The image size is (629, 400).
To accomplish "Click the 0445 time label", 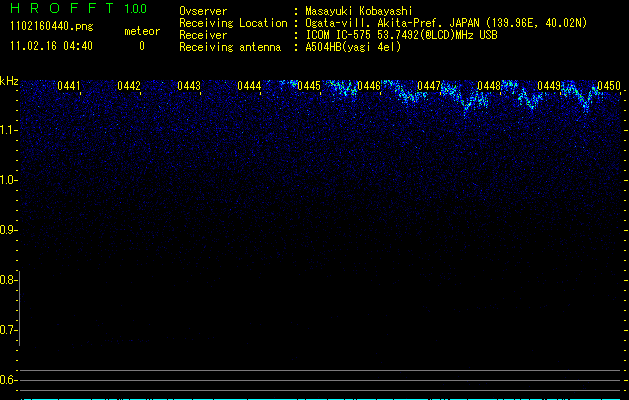I will (309, 86).
